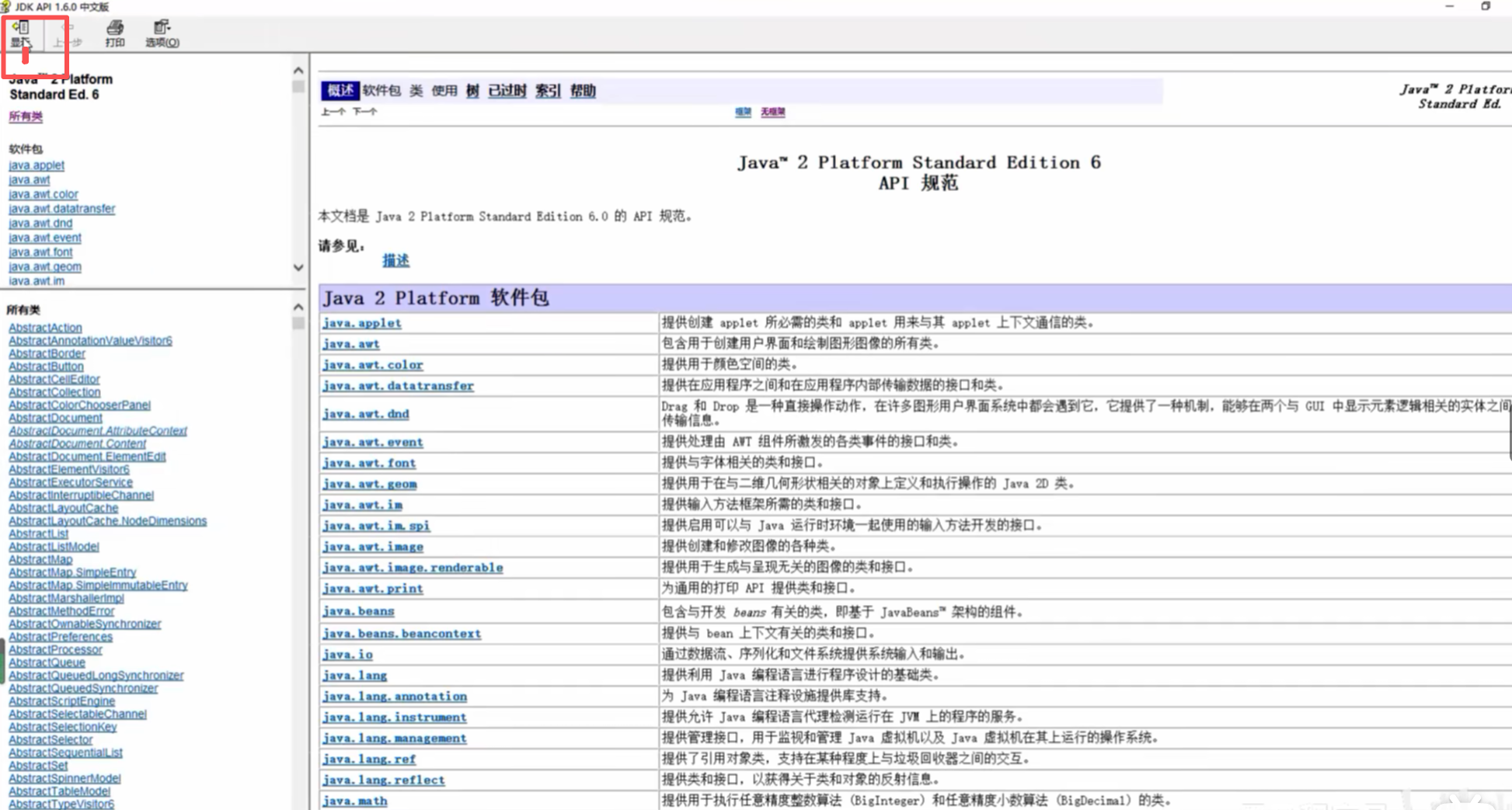Viewport: 1512px width, 810px height.
Task: Open java.beans.beancontext package link
Action: [x=402, y=634]
